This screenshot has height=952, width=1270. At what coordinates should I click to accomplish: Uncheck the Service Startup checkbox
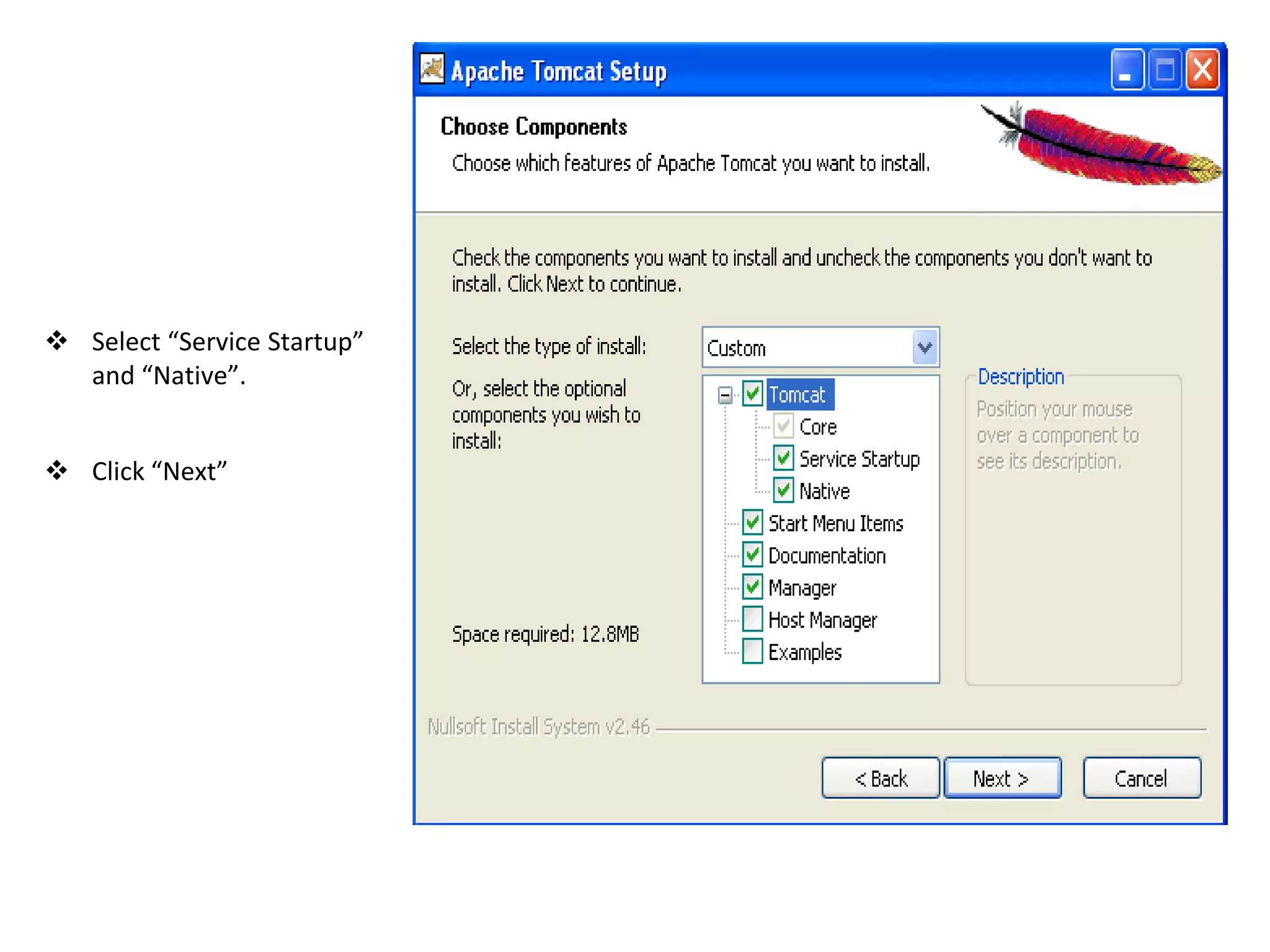[783, 459]
